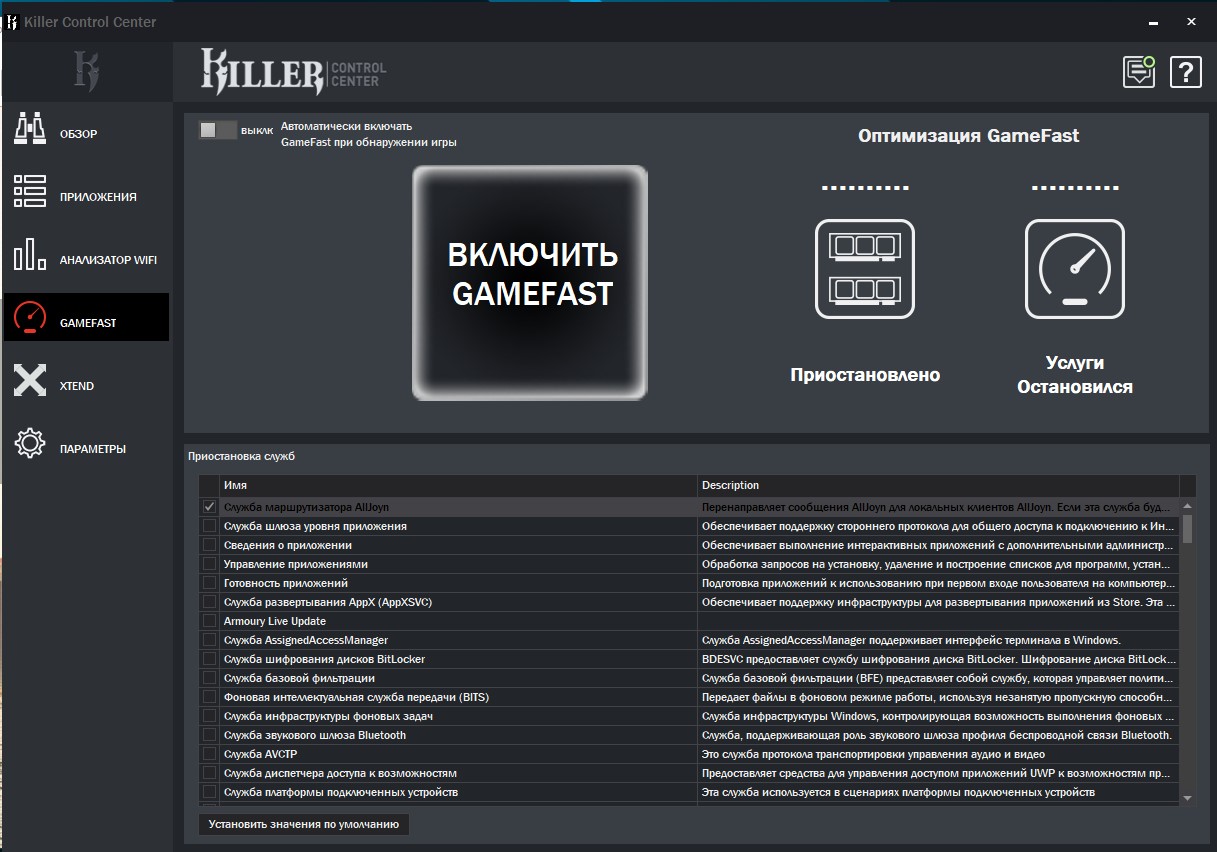Open the Applications (ПРИЛОЖЕНИЯ) list icon

(x=30, y=195)
